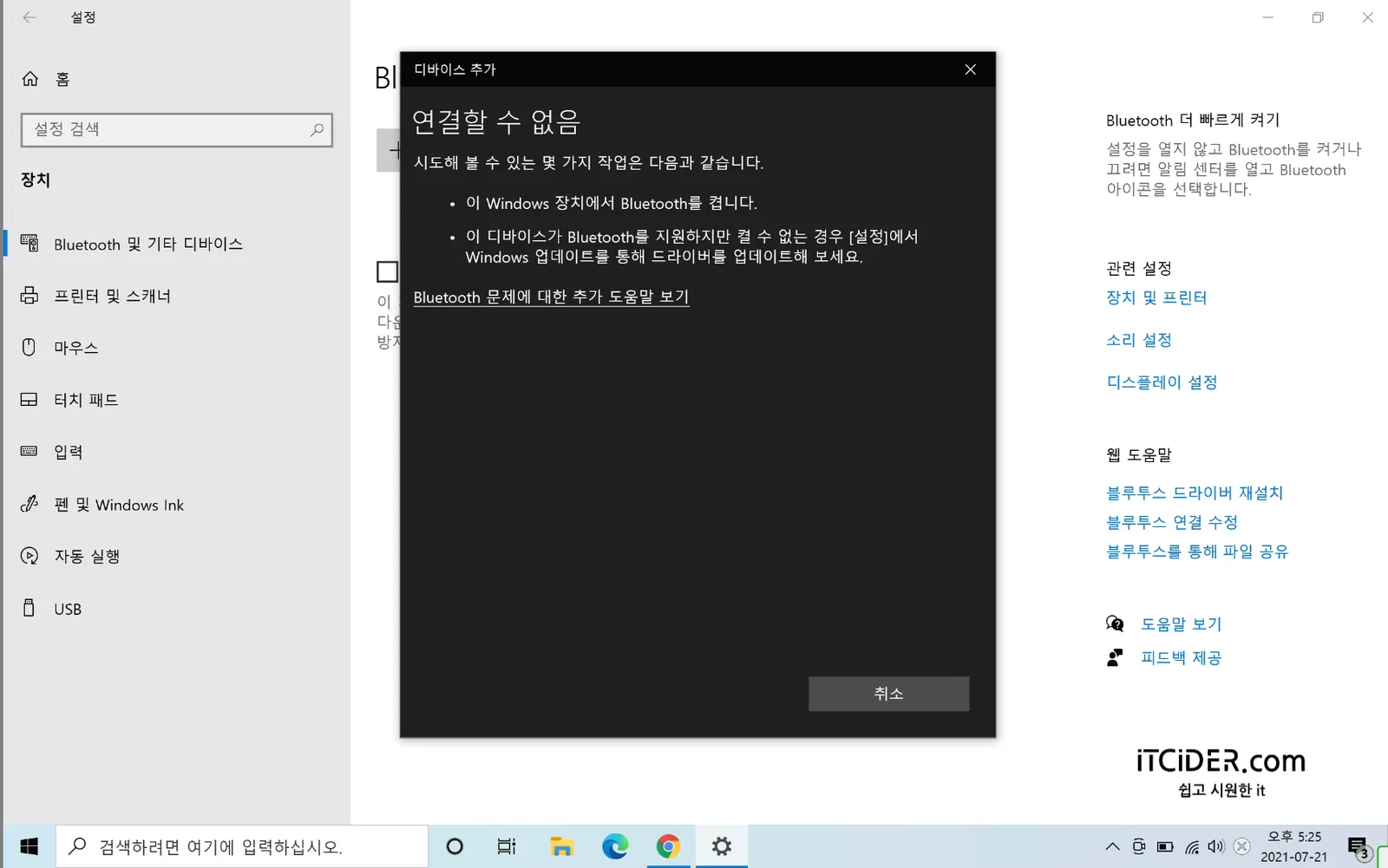Click the touchpad icon in sidebar
The width and height of the screenshot is (1388, 868).
click(29, 400)
